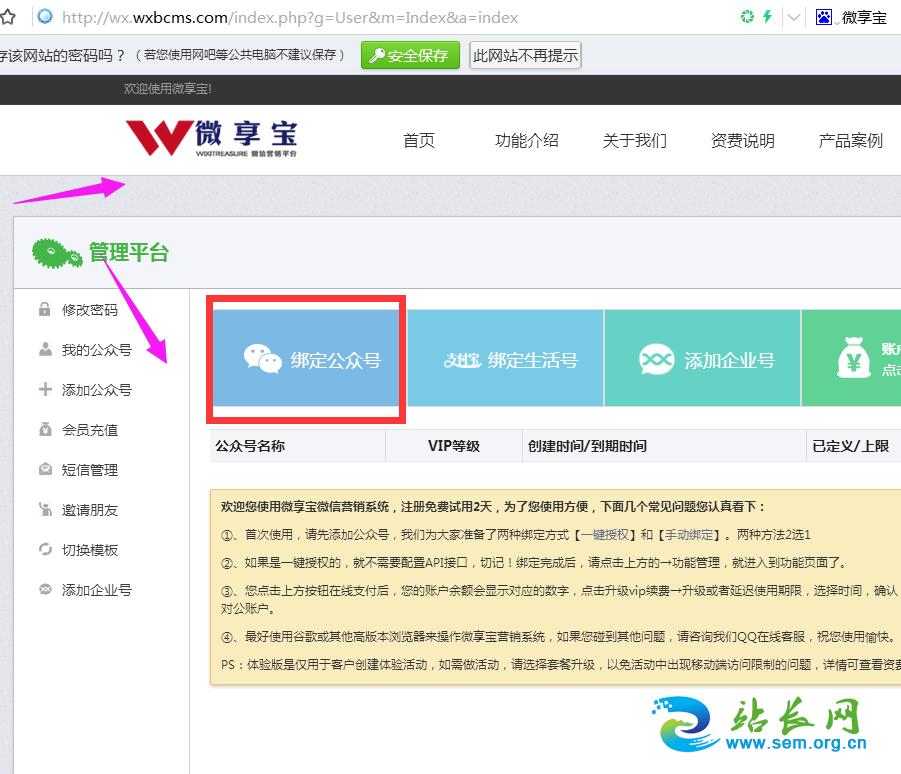Click the 此网站不再提示 button
The image size is (901, 774).
(x=525, y=55)
